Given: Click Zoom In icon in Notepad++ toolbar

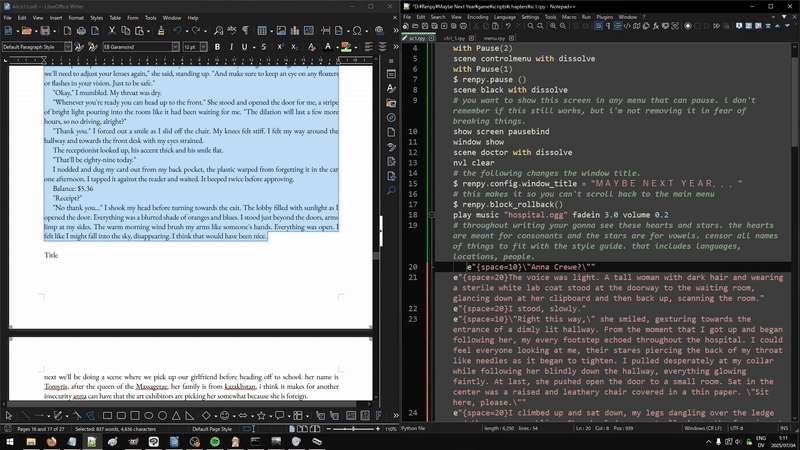Looking at the screenshot, I should pyautogui.click(x=553, y=26).
